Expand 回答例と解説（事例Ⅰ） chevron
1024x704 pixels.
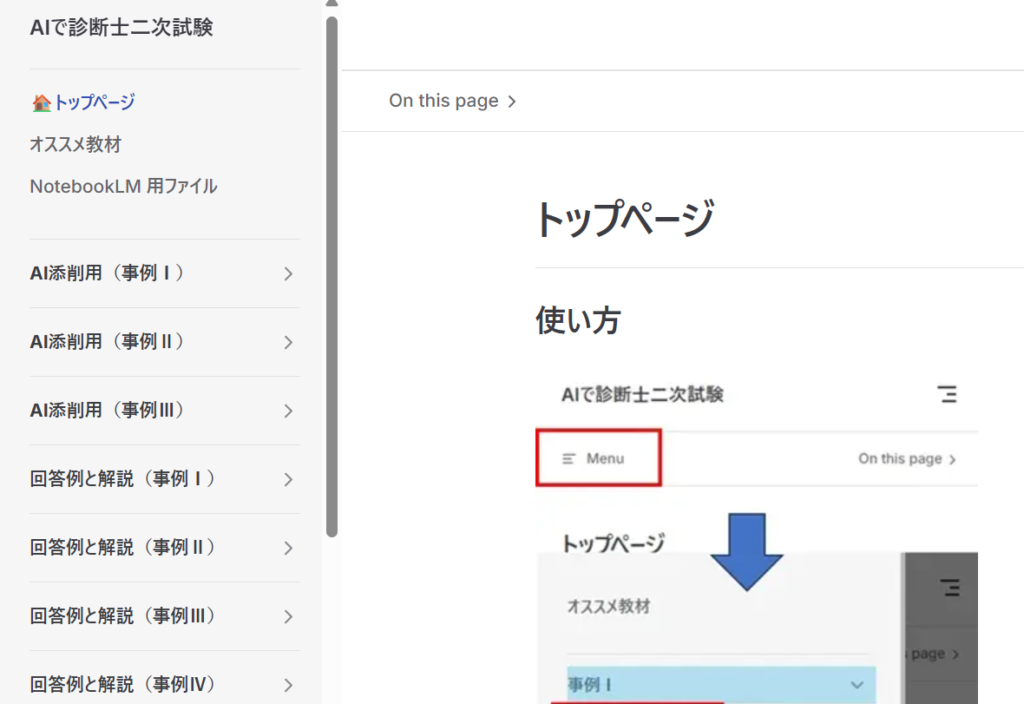[288, 480]
